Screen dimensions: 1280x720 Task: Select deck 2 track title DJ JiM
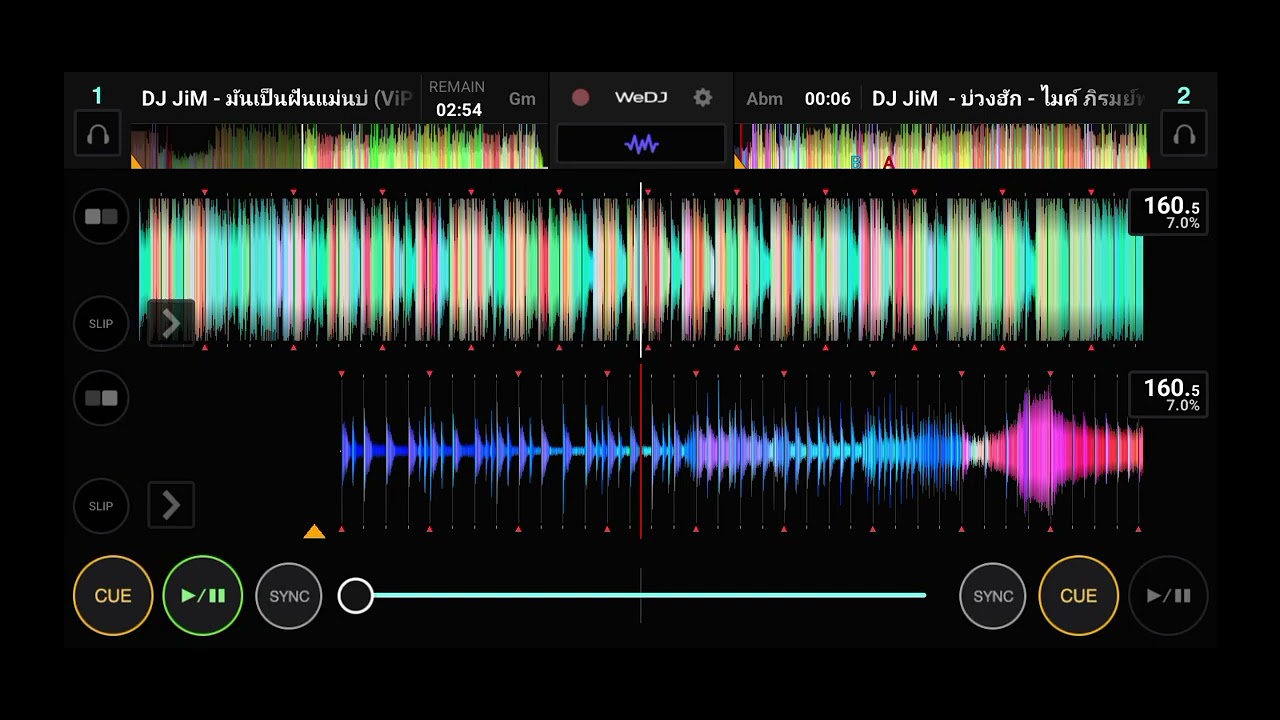[x=1009, y=98]
